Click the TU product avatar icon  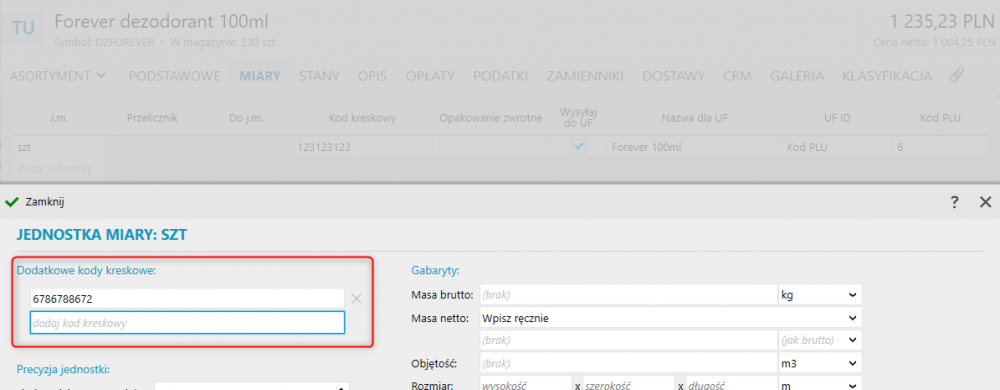point(23,28)
